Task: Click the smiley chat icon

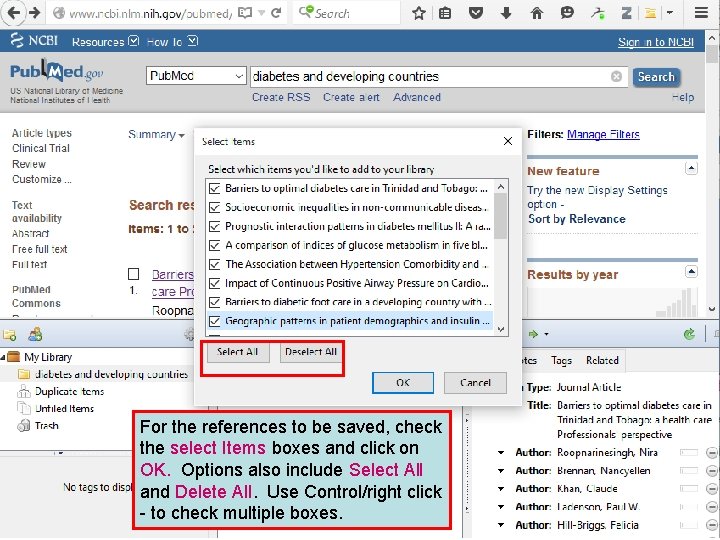Action: tap(567, 13)
